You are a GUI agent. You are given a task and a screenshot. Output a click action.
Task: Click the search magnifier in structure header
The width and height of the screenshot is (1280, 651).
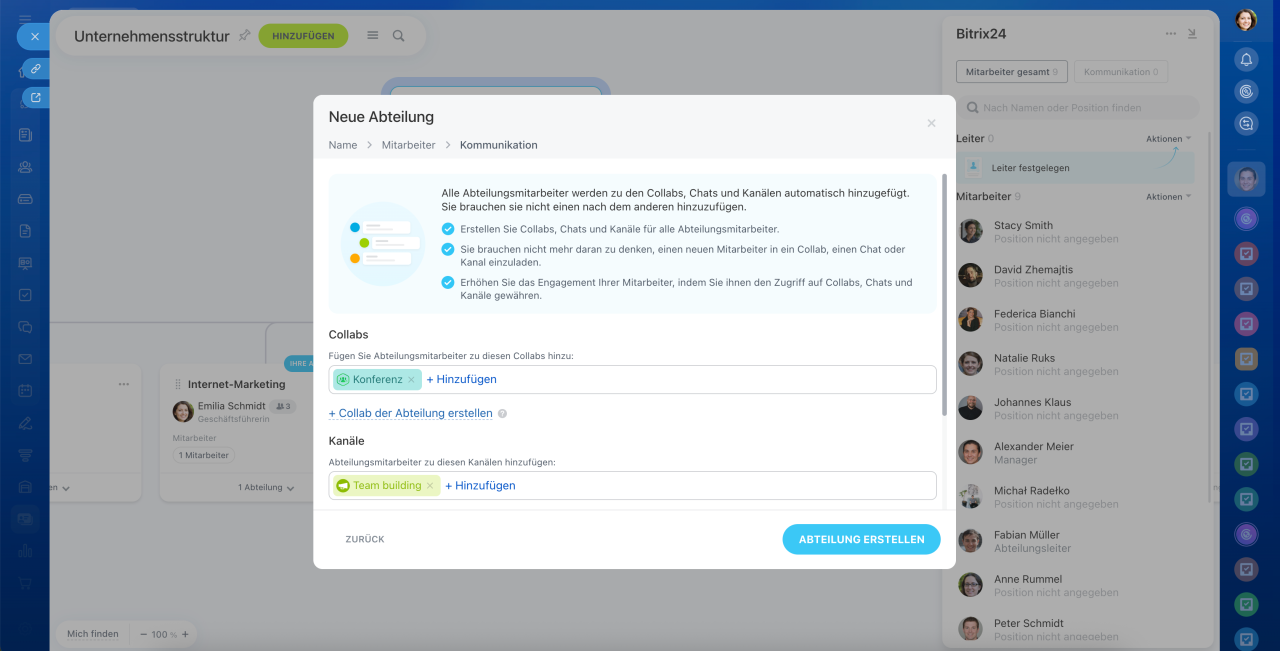[398, 35]
